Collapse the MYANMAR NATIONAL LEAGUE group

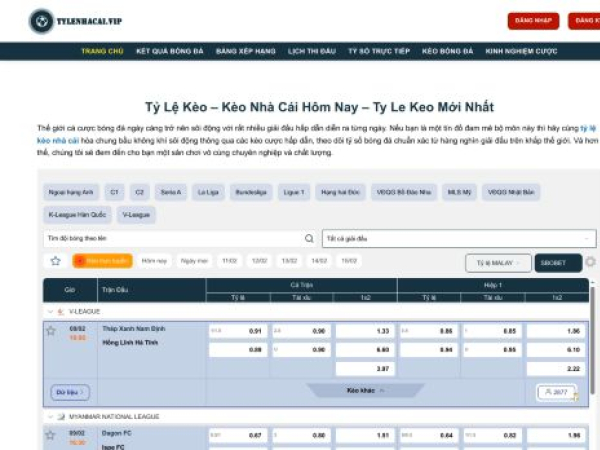click(x=50, y=415)
